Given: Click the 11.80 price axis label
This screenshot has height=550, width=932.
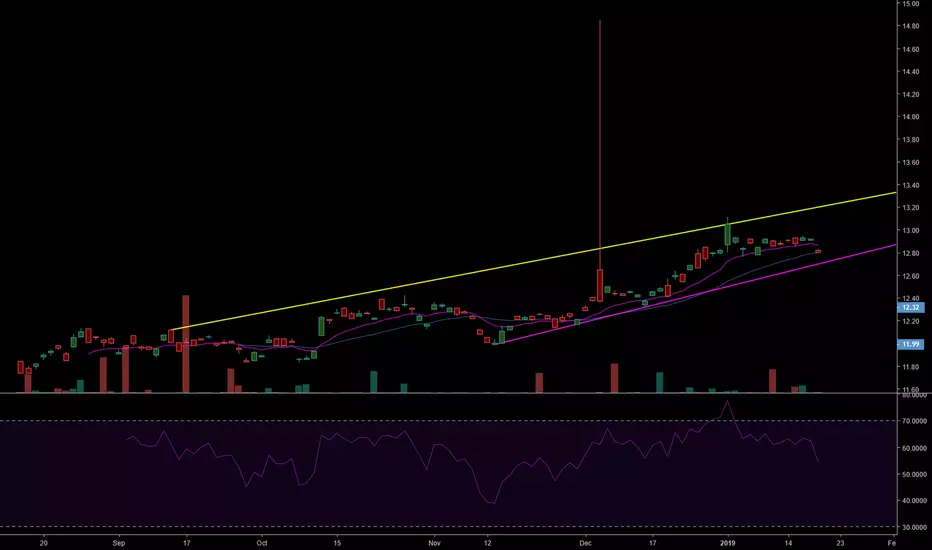Looking at the screenshot, I should pyautogui.click(x=911, y=367).
